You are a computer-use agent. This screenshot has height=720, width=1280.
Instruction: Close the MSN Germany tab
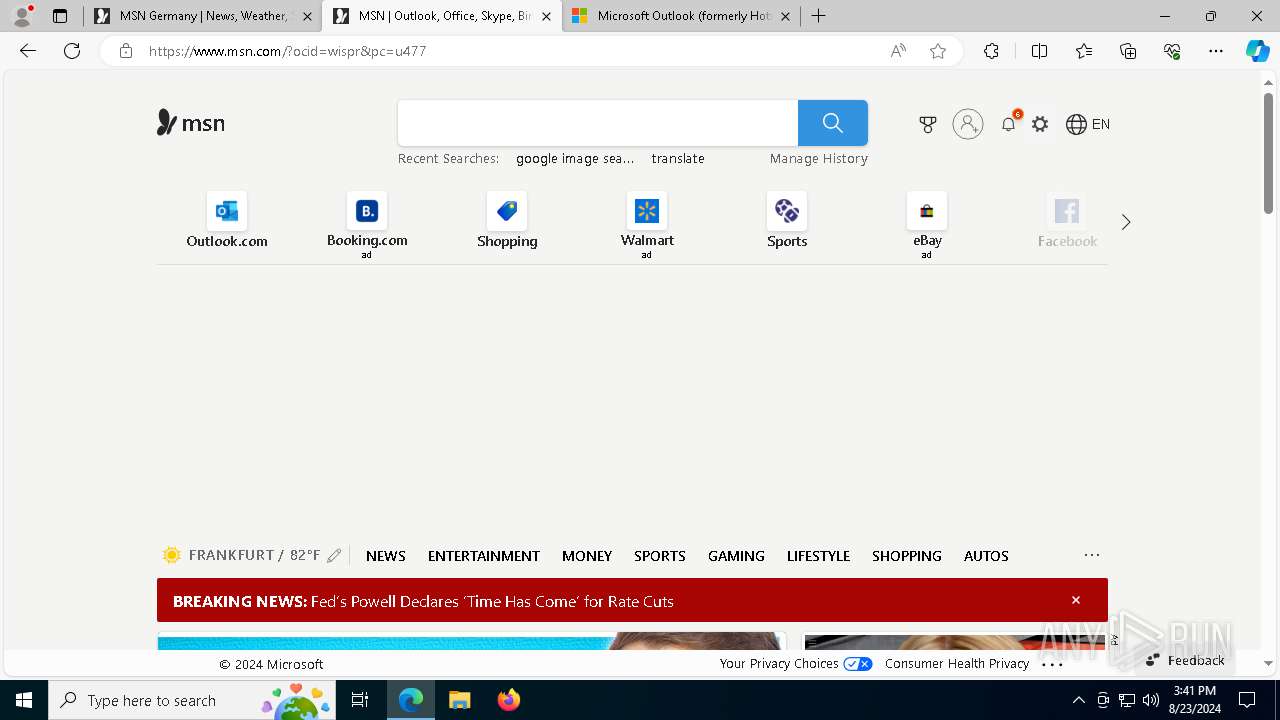click(307, 16)
